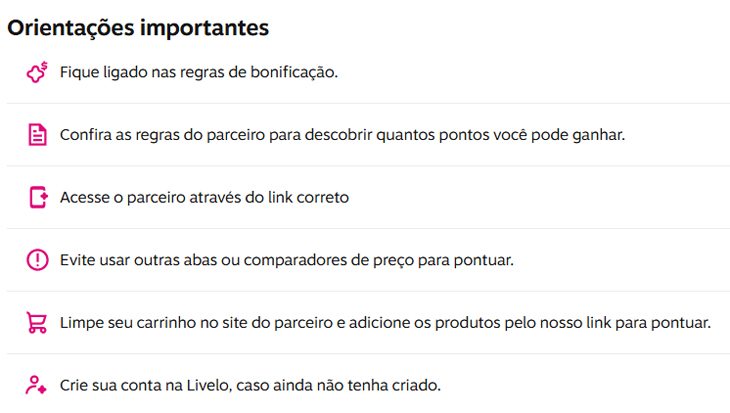
Task: Click 'Evite usar outras abas' guideline text
Action: coord(287,260)
